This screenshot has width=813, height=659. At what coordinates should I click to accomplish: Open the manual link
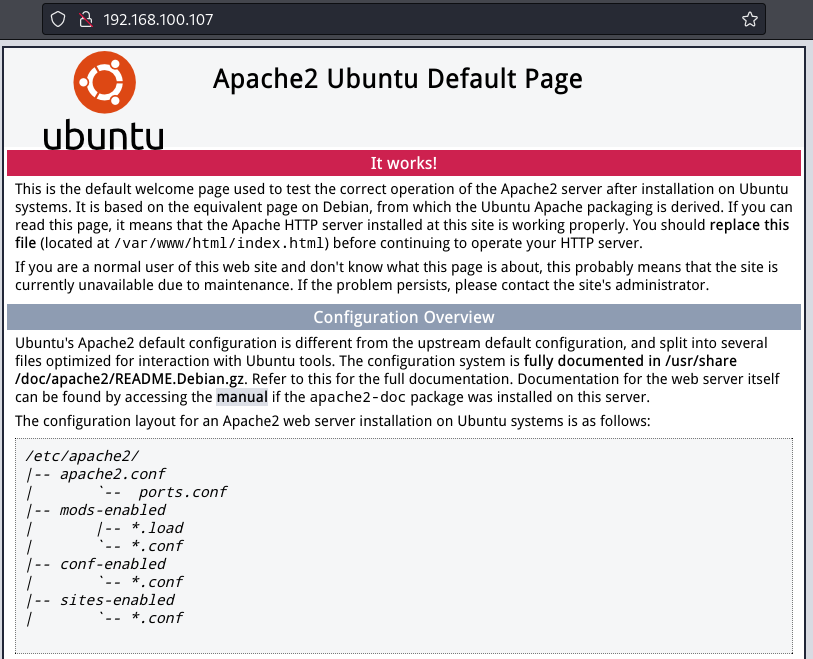(x=241, y=396)
